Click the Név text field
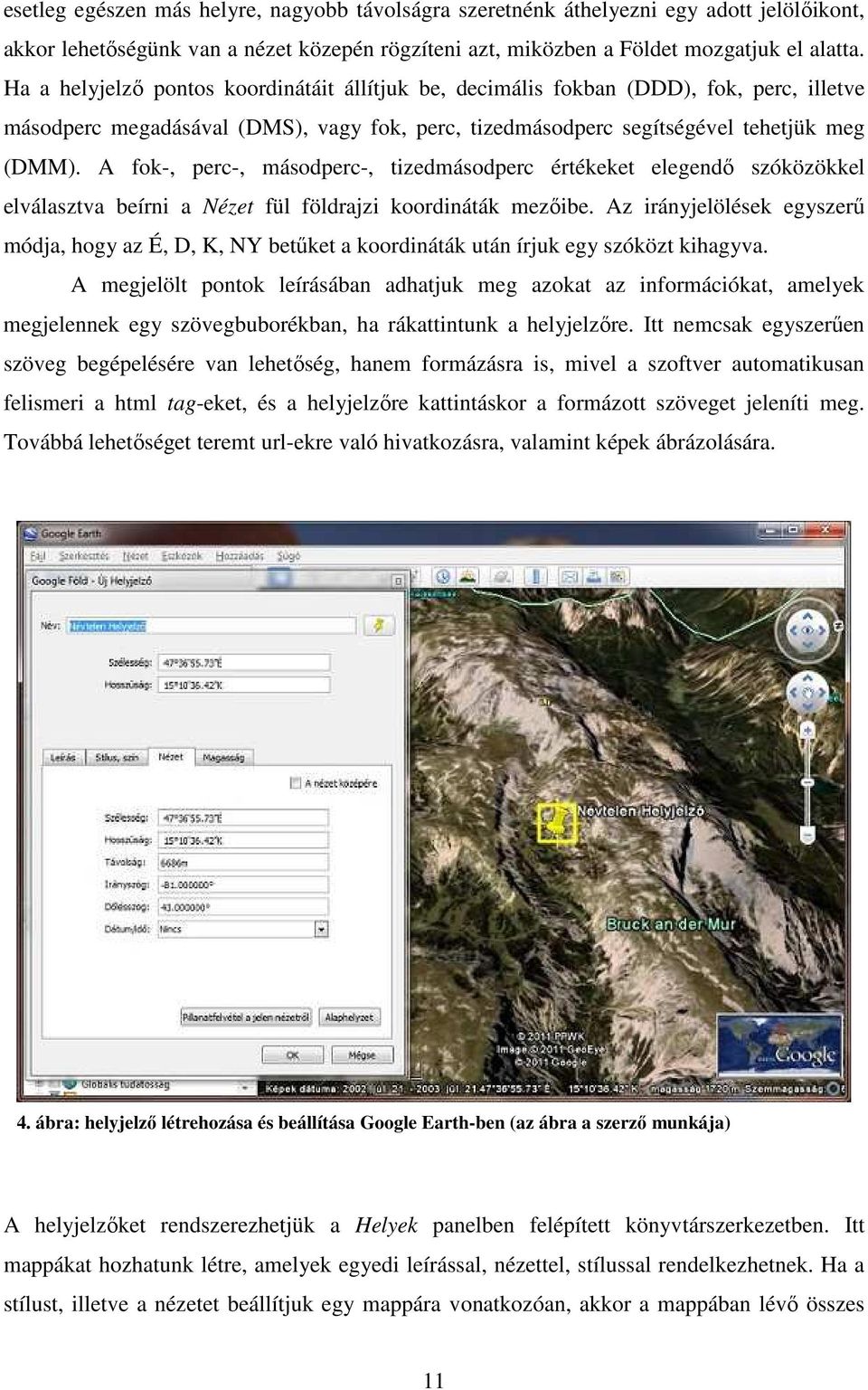This screenshot has height=1390, width=868. 213,626
